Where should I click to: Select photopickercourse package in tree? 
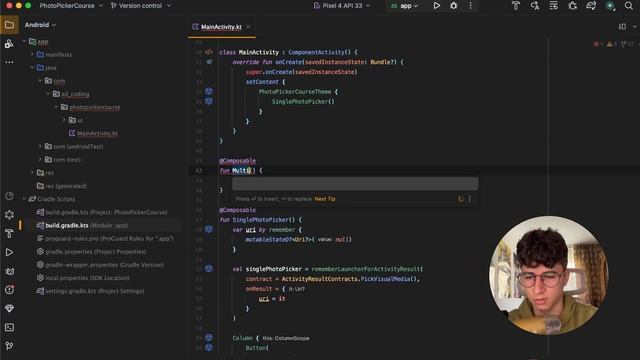[91, 107]
